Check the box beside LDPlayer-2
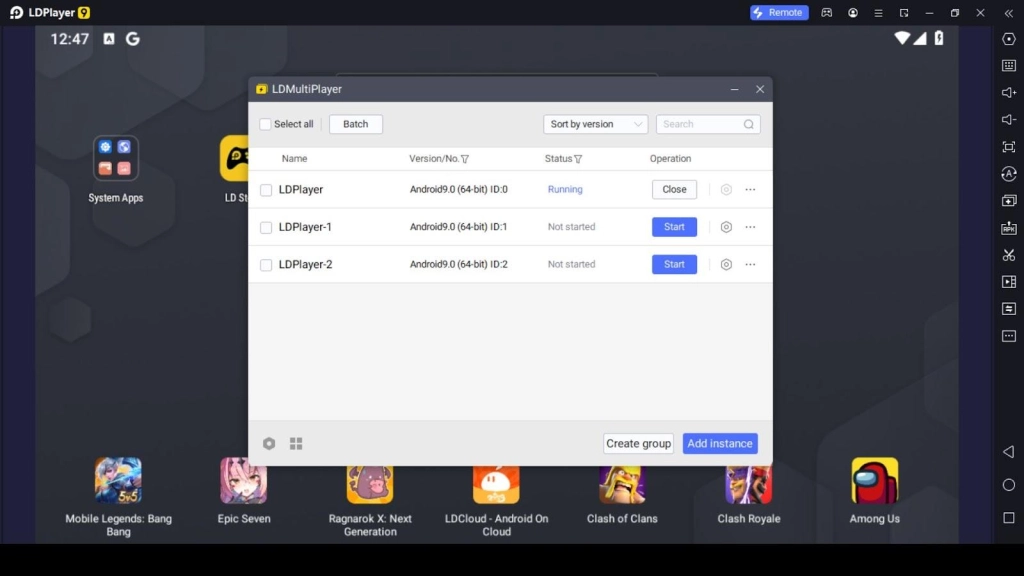Screen dimensions: 1024x576 tap(265, 264)
